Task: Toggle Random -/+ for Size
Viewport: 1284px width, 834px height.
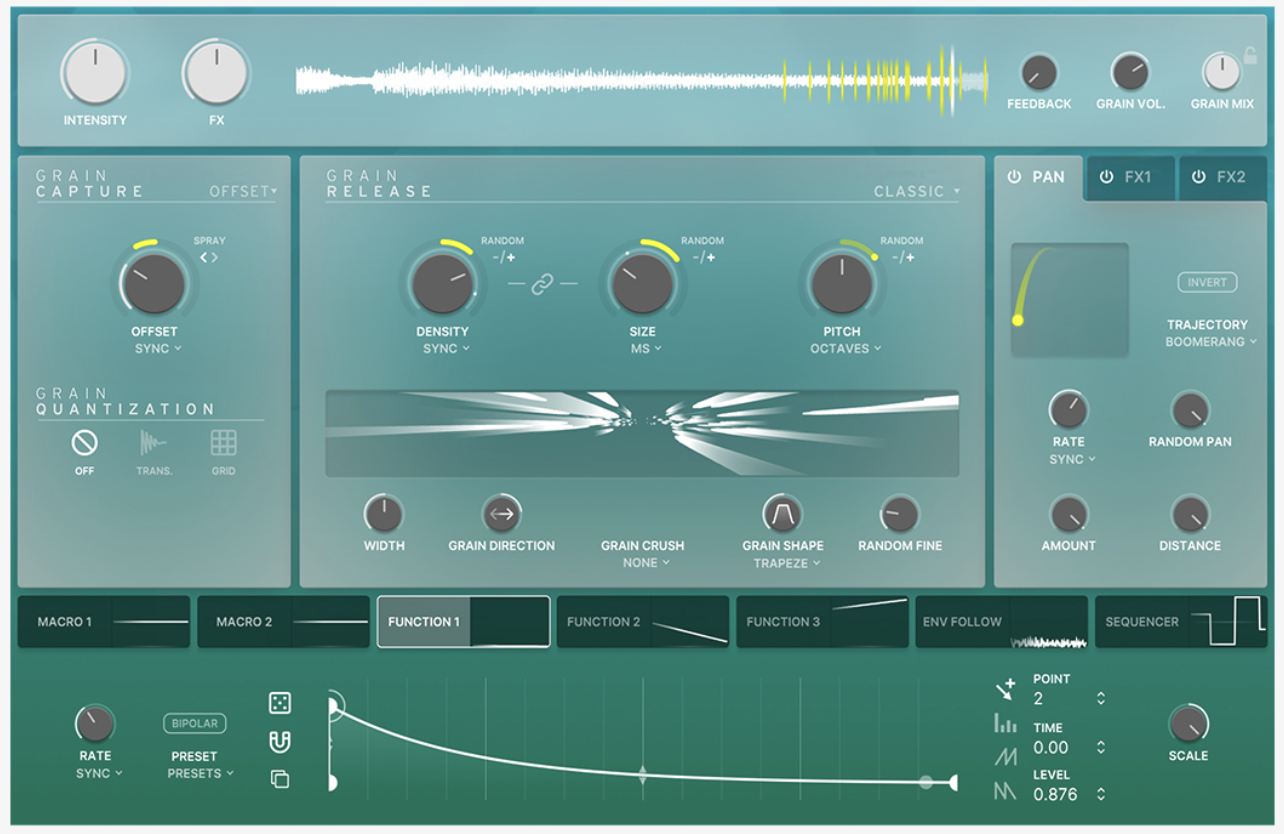Action: click(703, 257)
